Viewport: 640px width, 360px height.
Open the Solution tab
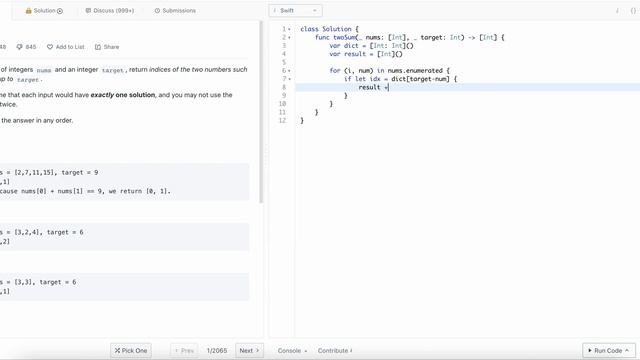[x=44, y=11]
